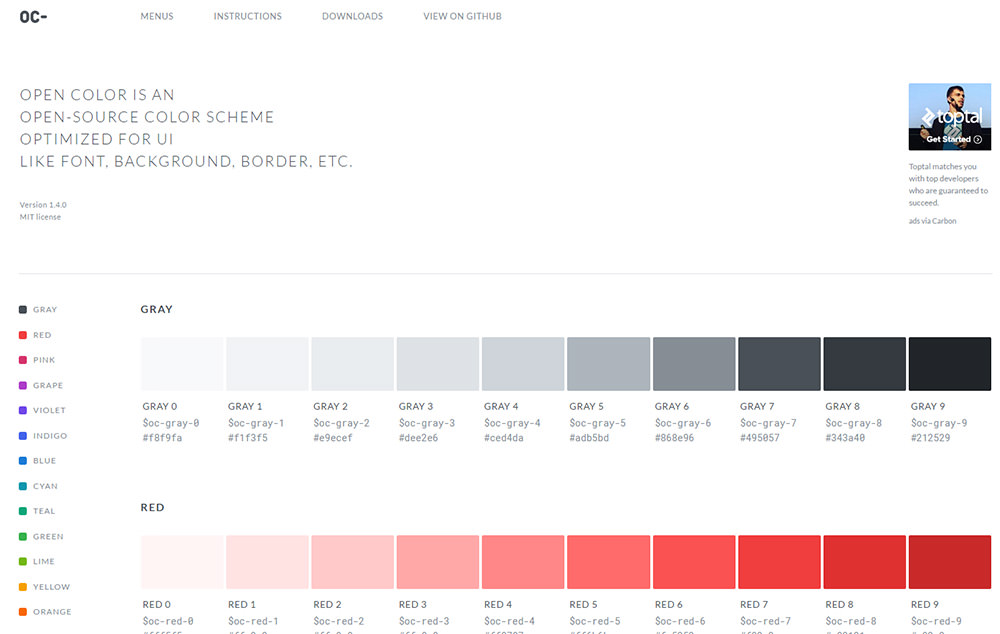Click the grape square icon in sidebar

click(23, 385)
